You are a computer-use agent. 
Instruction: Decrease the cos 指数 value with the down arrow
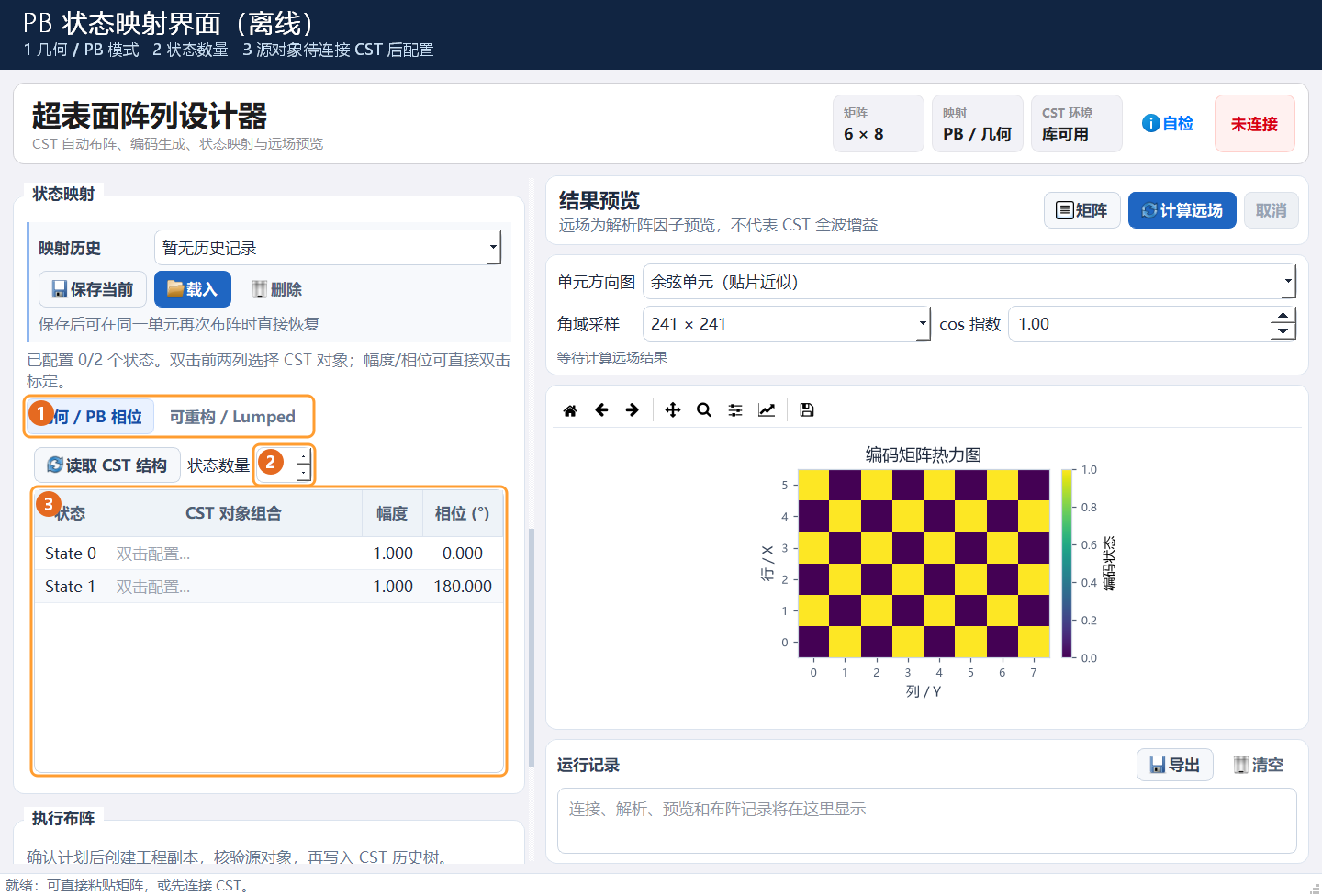coord(1283,332)
